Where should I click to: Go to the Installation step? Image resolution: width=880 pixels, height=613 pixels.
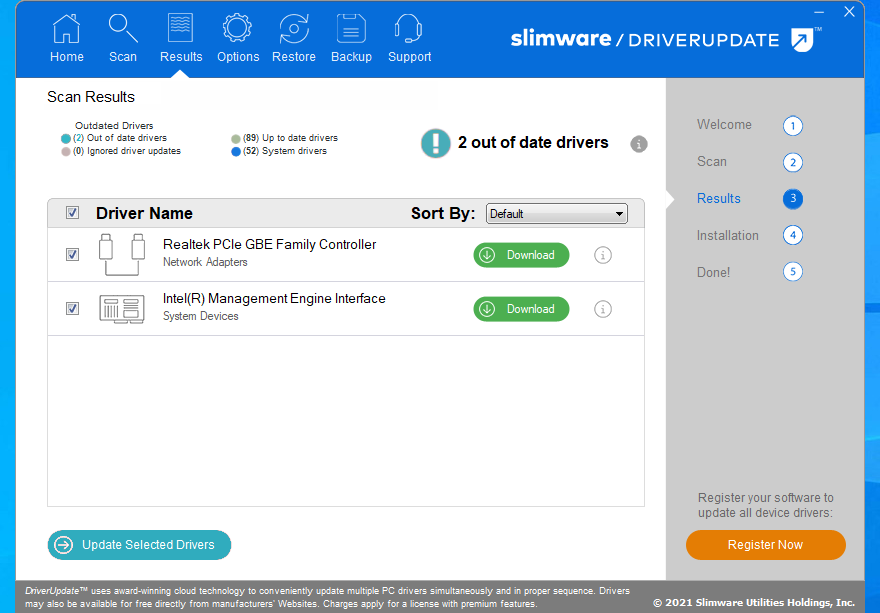(727, 235)
